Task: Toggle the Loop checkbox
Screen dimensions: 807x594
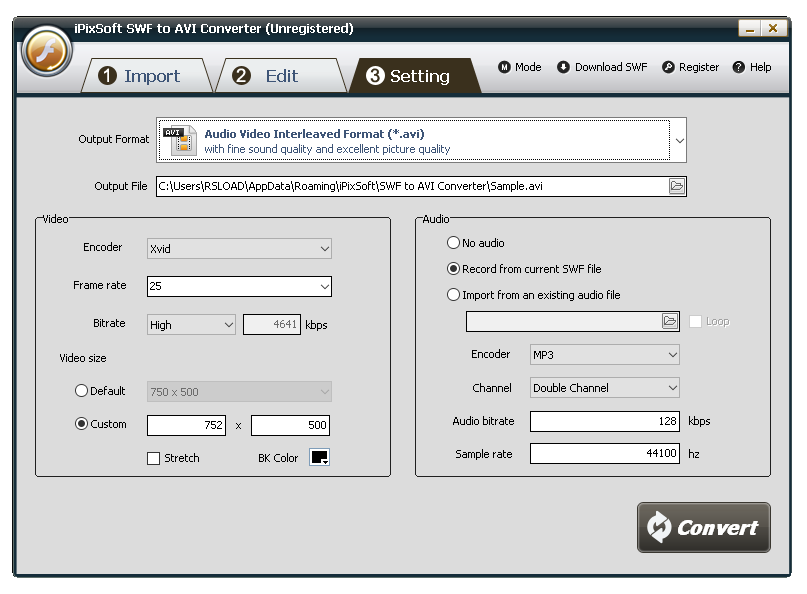Action: pos(695,322)
